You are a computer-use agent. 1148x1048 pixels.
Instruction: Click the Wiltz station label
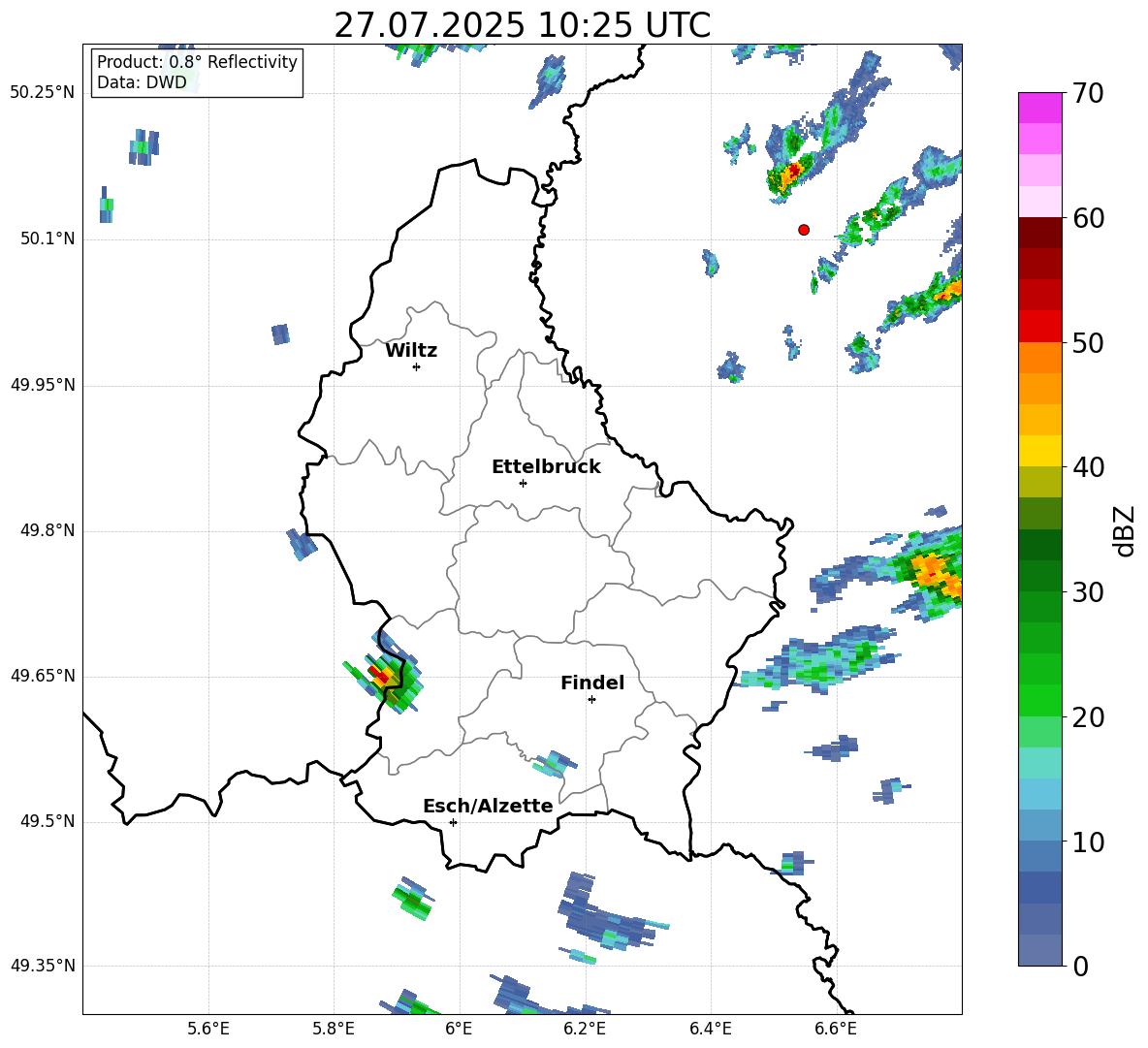click(411, 351)
